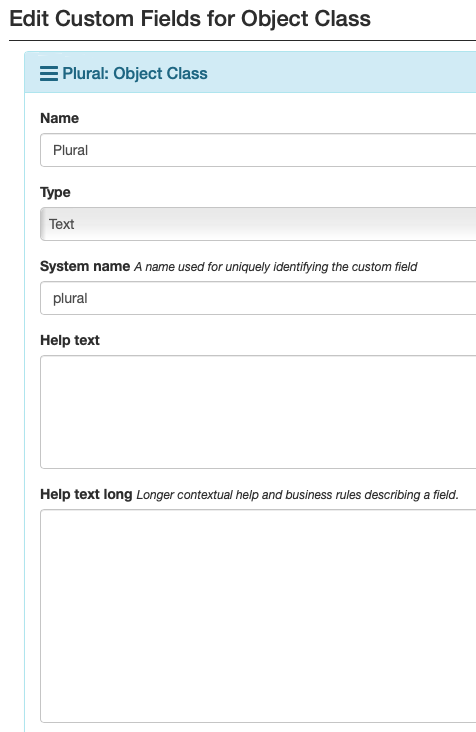Click the Plural value inside Name box

tap(70, 150)
